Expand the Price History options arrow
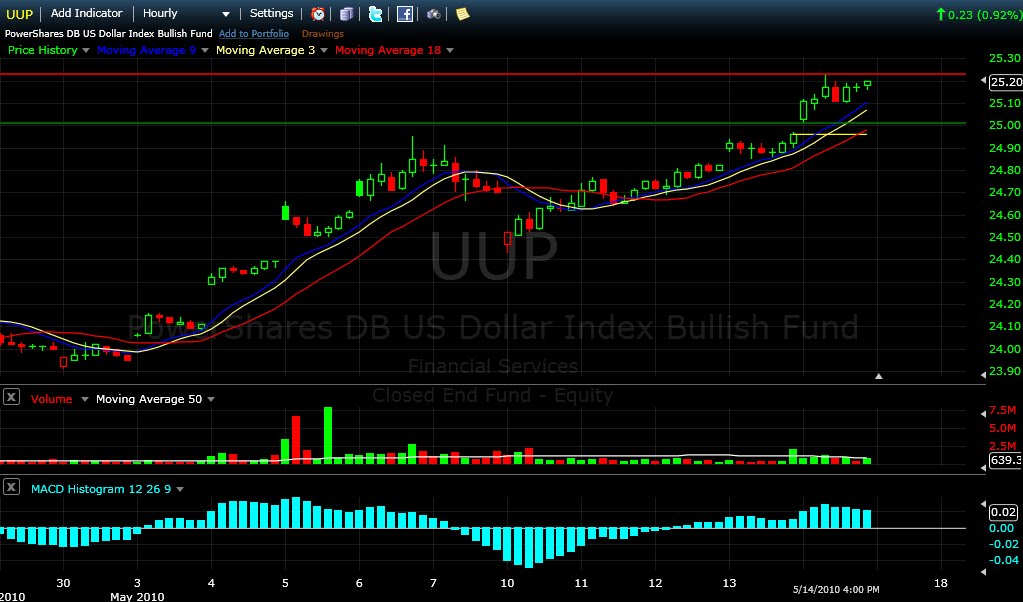1023x602 pixels. pyautogui.click(x=85, y=50)
